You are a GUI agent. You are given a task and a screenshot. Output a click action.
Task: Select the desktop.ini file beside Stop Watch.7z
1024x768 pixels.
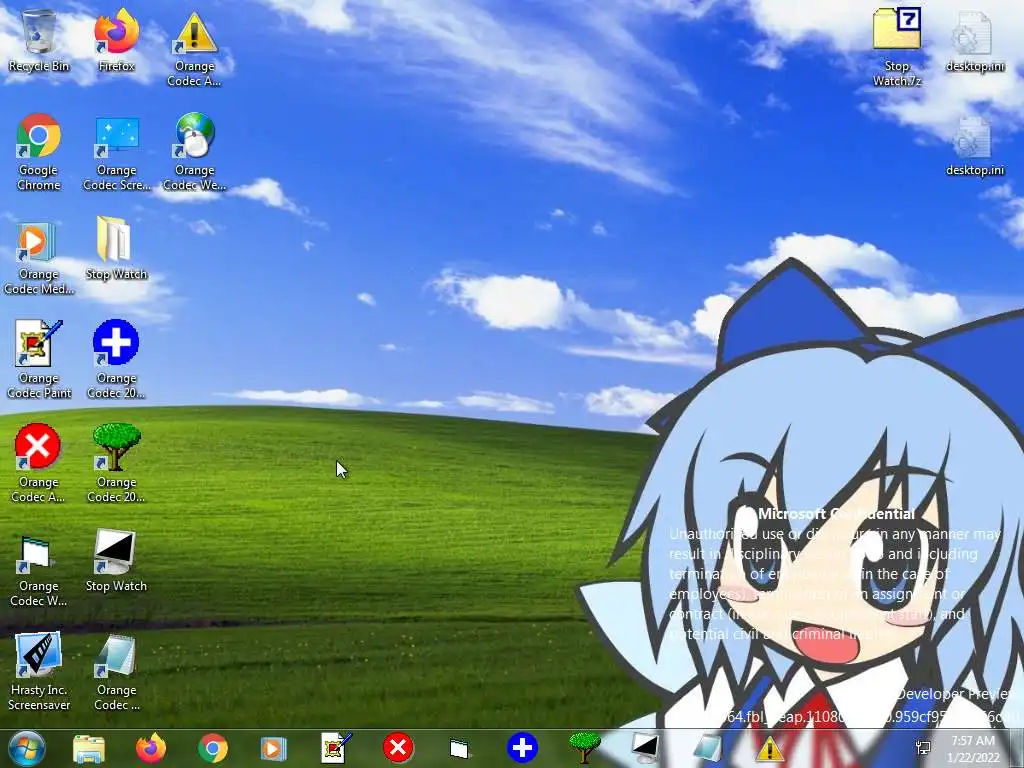(974, 40)
